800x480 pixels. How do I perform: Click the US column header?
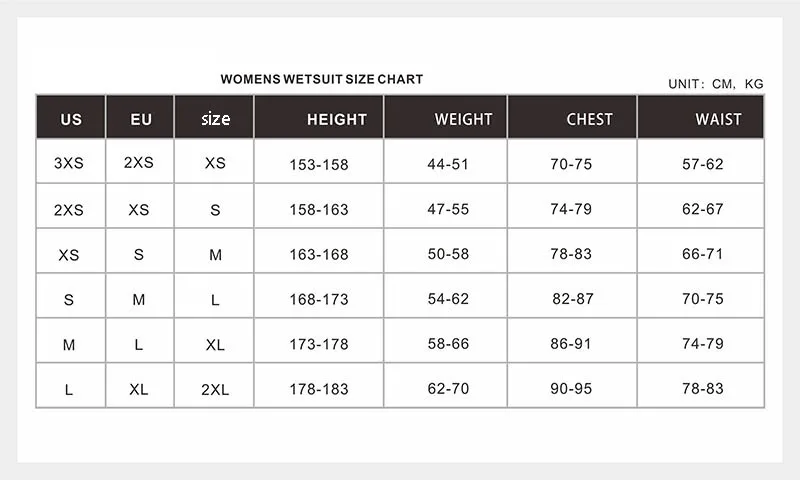tap(71, 117)
